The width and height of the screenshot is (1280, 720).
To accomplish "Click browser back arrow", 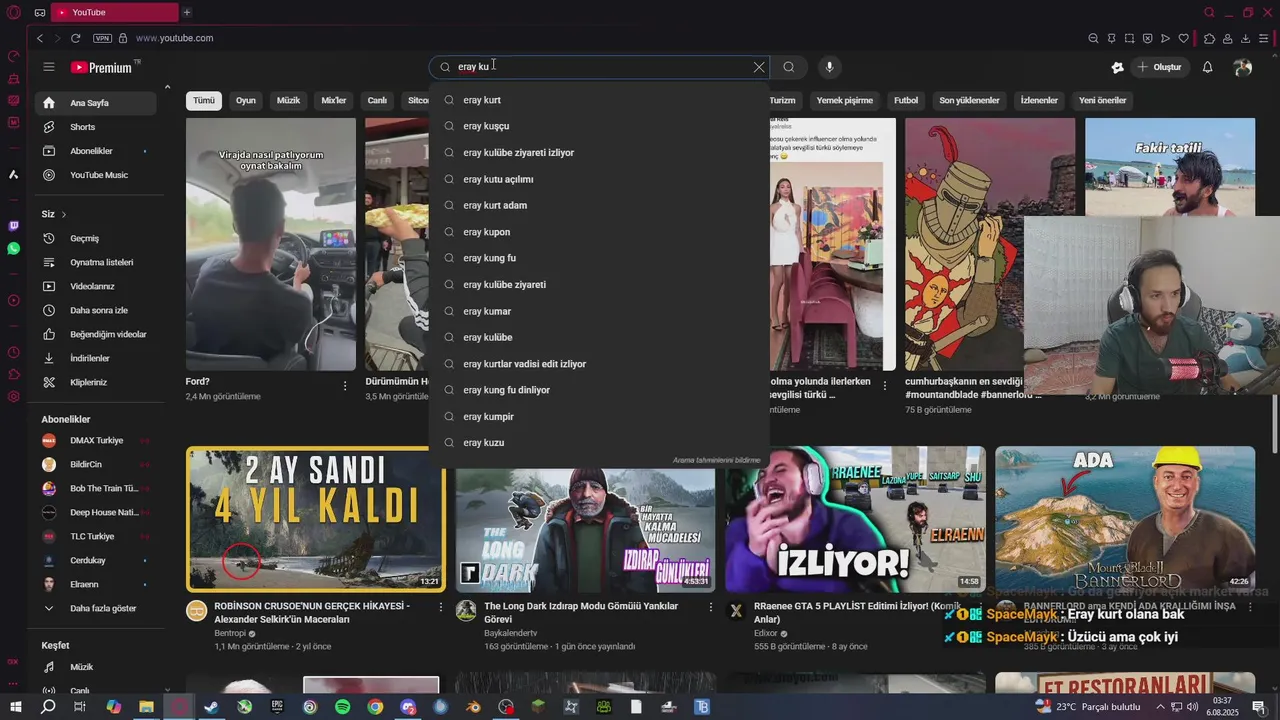I will click(40, 38).
